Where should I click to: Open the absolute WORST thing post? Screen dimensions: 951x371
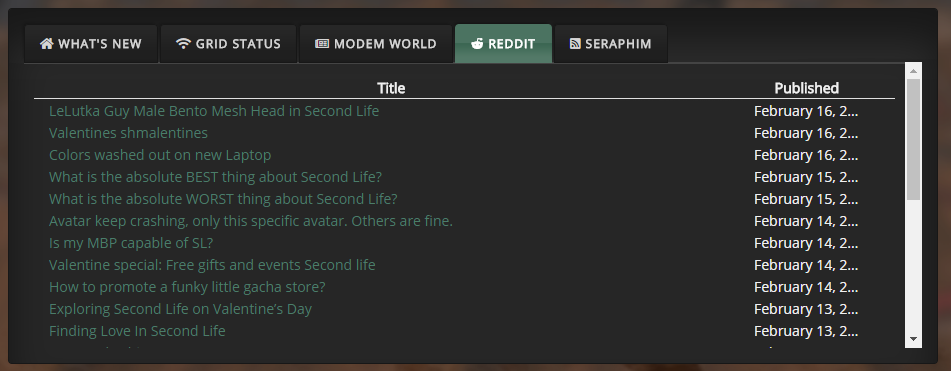pyautogui.click(x=223, y=199)
